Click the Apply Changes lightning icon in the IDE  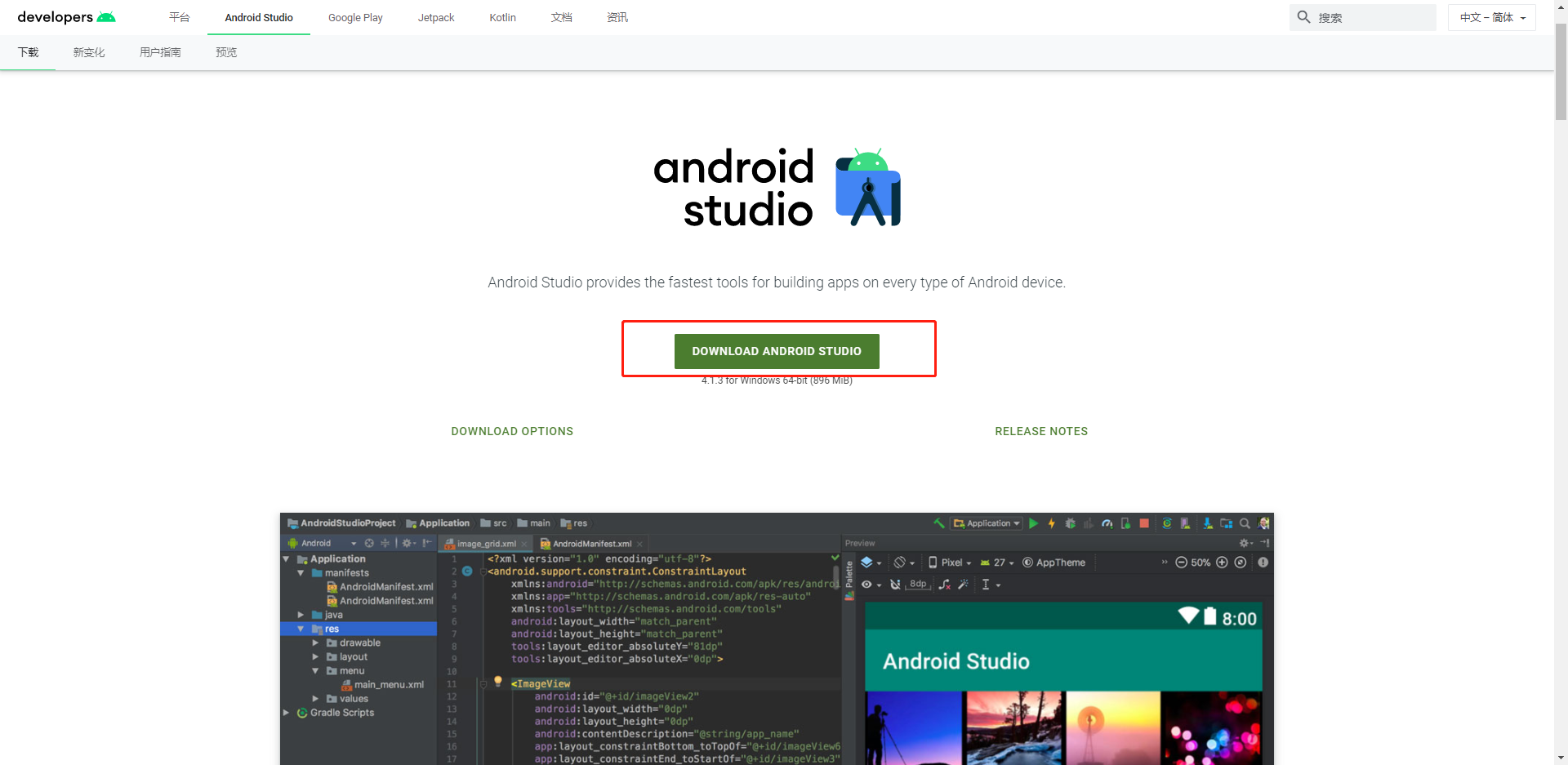coord(1052,523)
